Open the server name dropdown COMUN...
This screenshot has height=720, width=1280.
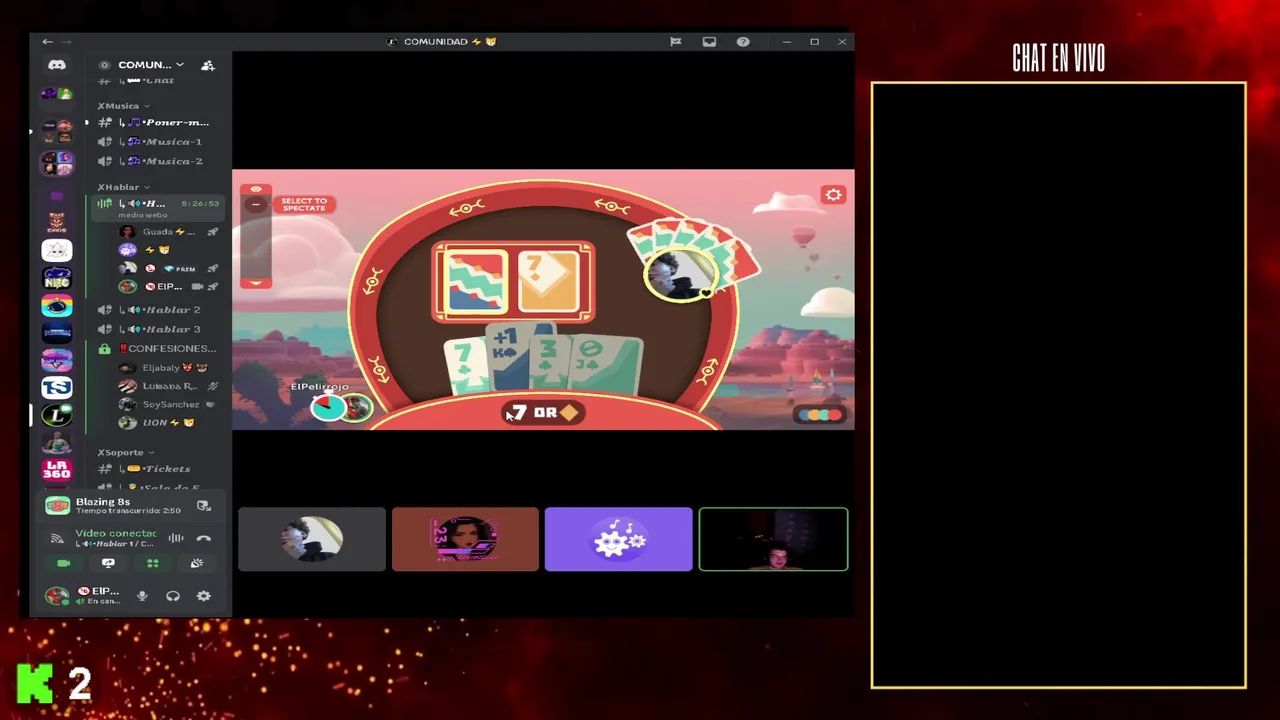(x=150, y=65)
